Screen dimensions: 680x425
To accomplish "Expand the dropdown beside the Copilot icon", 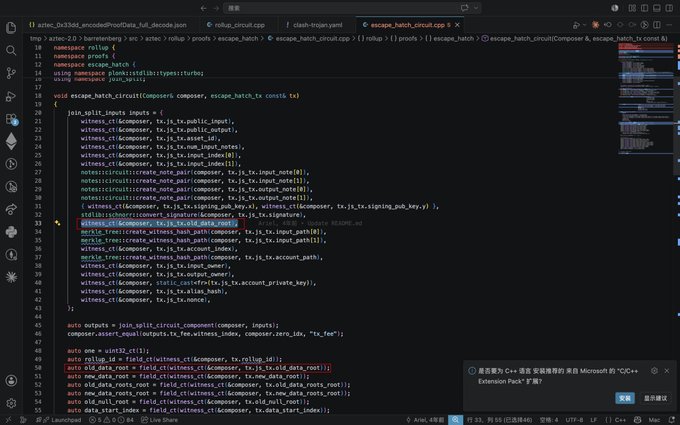I will pyautogui.click(x=476, y=8).
